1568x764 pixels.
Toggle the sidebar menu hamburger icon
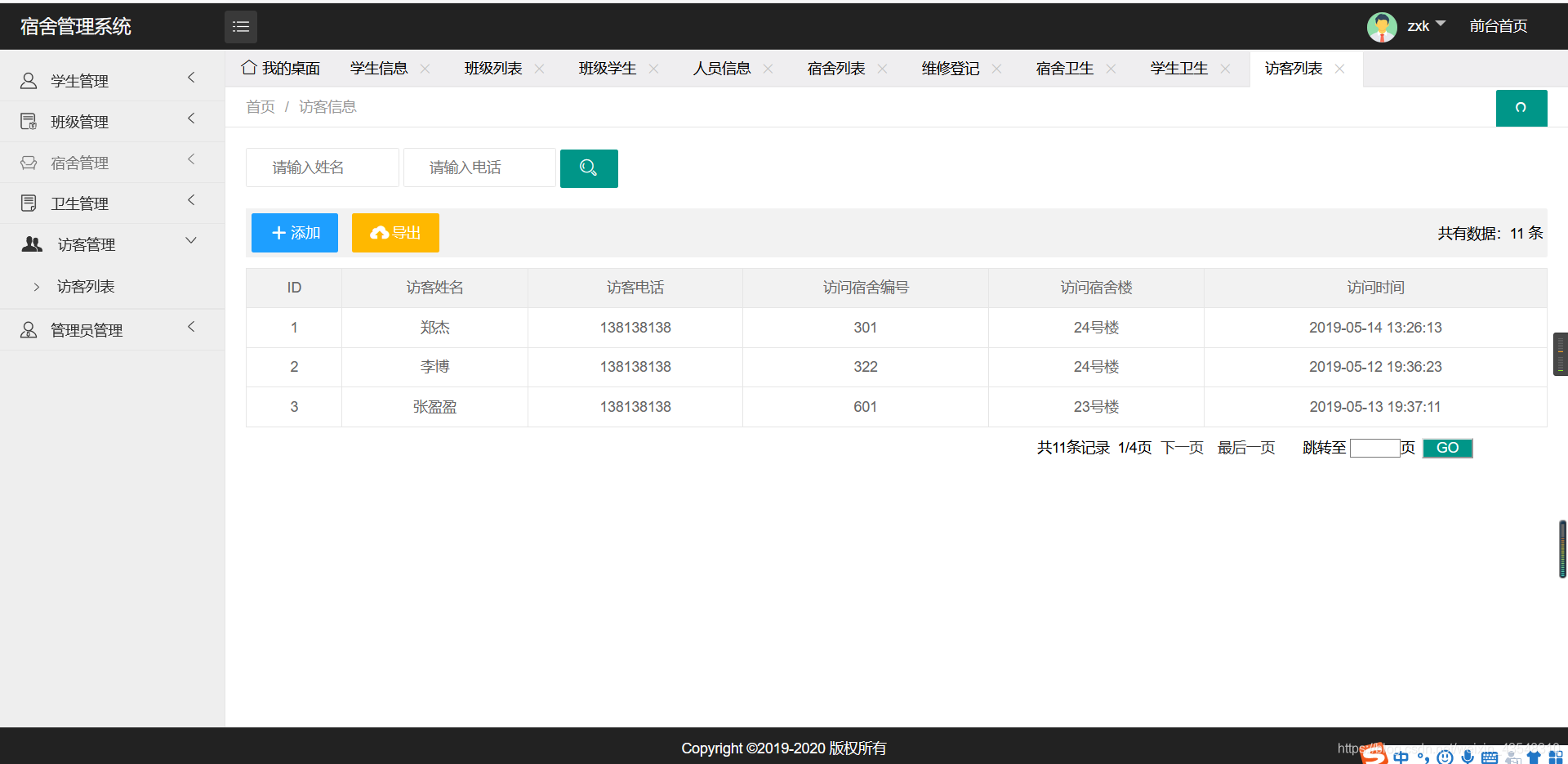241,27
